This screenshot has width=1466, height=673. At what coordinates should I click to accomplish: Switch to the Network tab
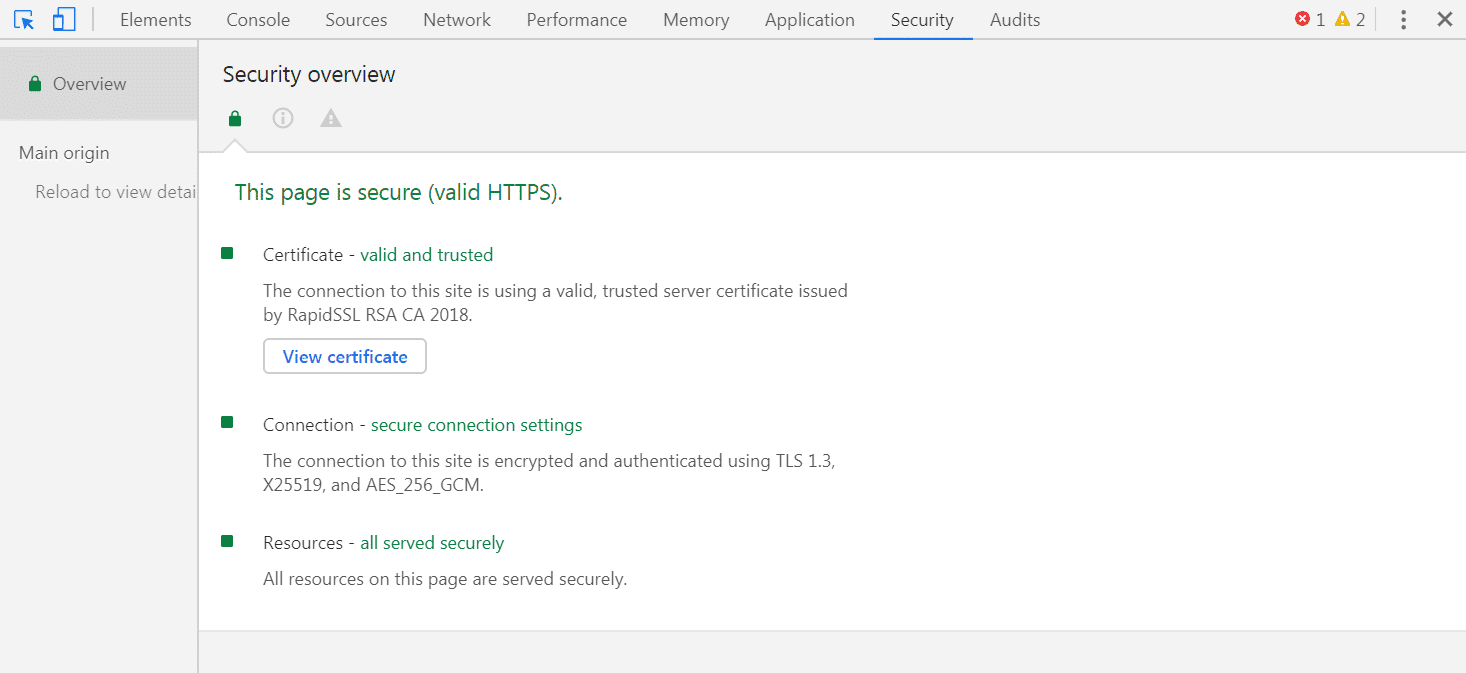tap(456, 19)
